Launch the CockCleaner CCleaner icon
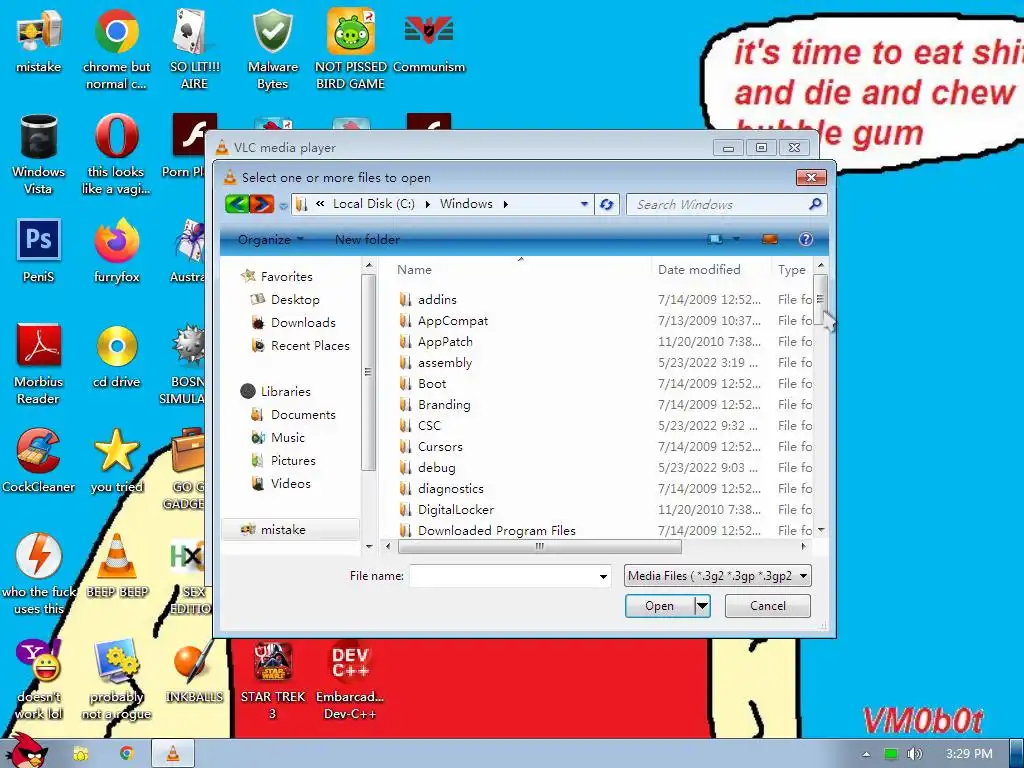 point(39,460)
